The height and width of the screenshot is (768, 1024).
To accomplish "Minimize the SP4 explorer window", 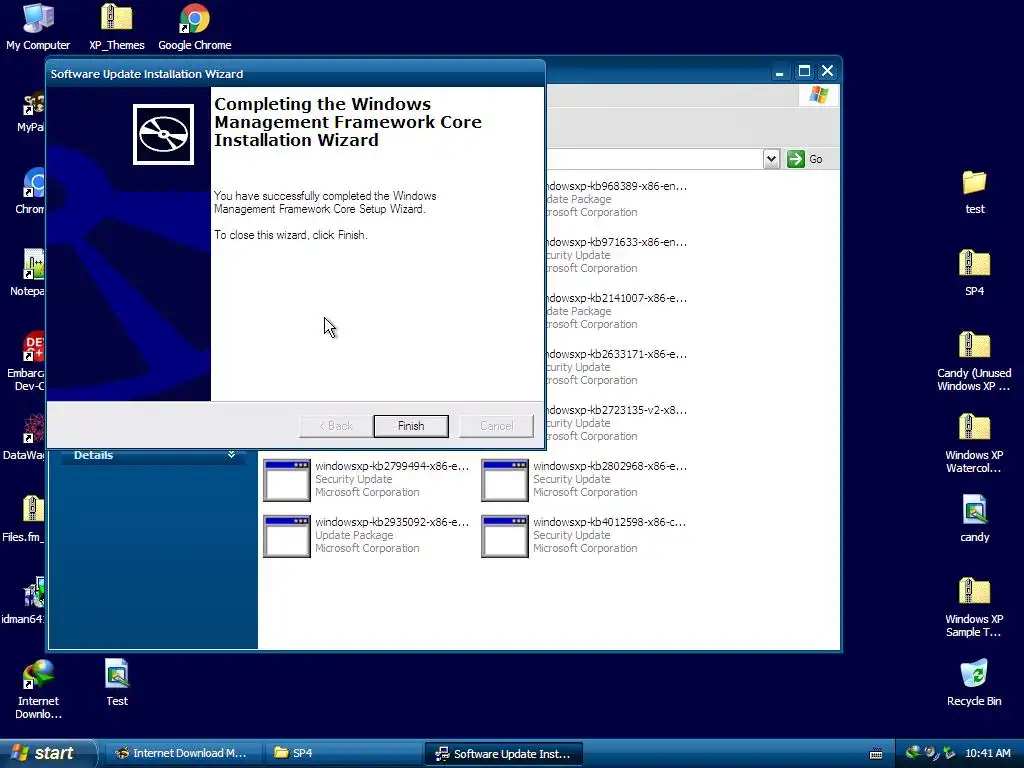I will coord(779,71).
